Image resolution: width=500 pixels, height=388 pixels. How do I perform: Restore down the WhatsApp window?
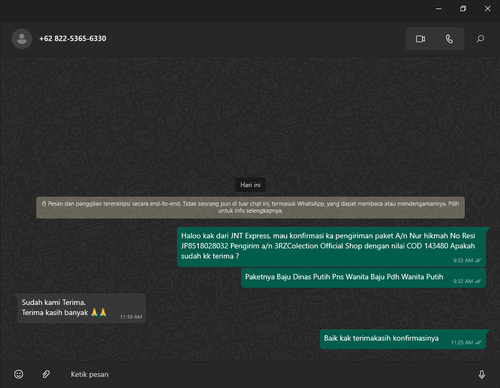pyautogui.click(x=463, y=9)
